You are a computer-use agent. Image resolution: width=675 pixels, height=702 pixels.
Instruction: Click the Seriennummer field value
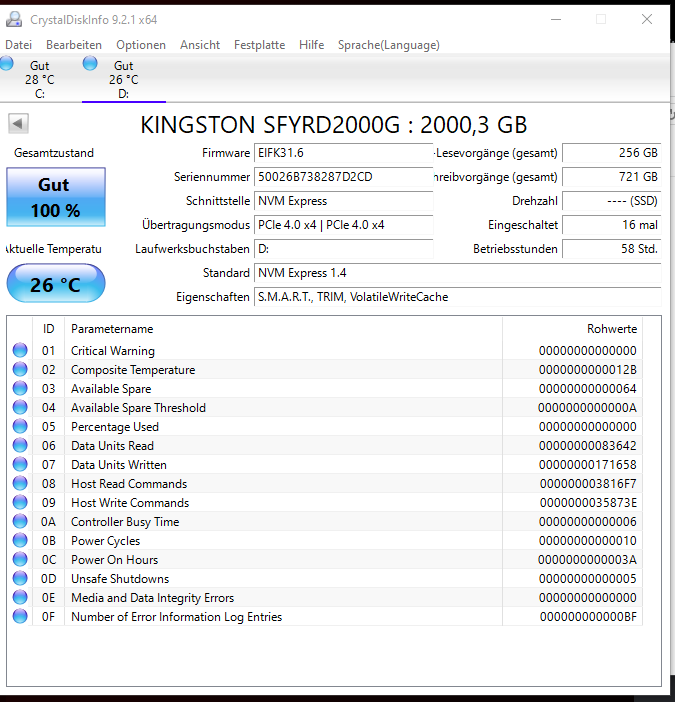pyautogui.click(x=343, y=177)
